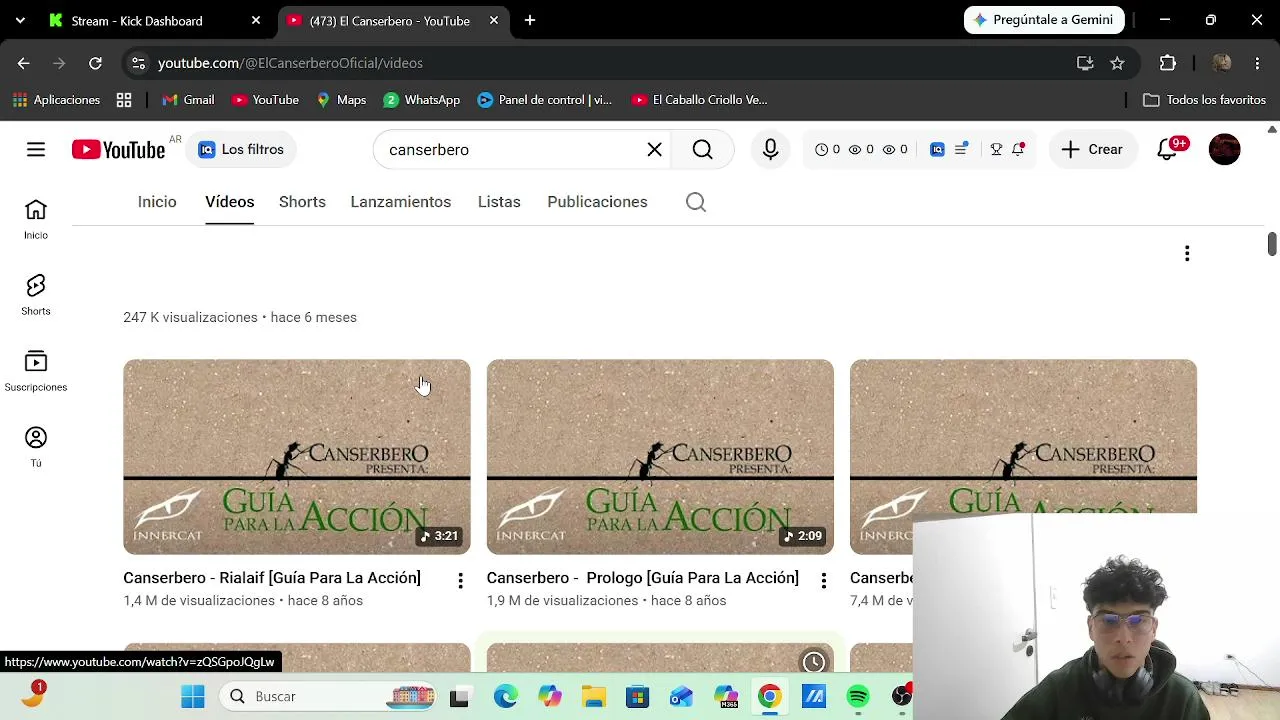The width and height of the screenshot is (1280, 720).
Task: Open options menu for the Rialaif video
Action: click(460, 580)
